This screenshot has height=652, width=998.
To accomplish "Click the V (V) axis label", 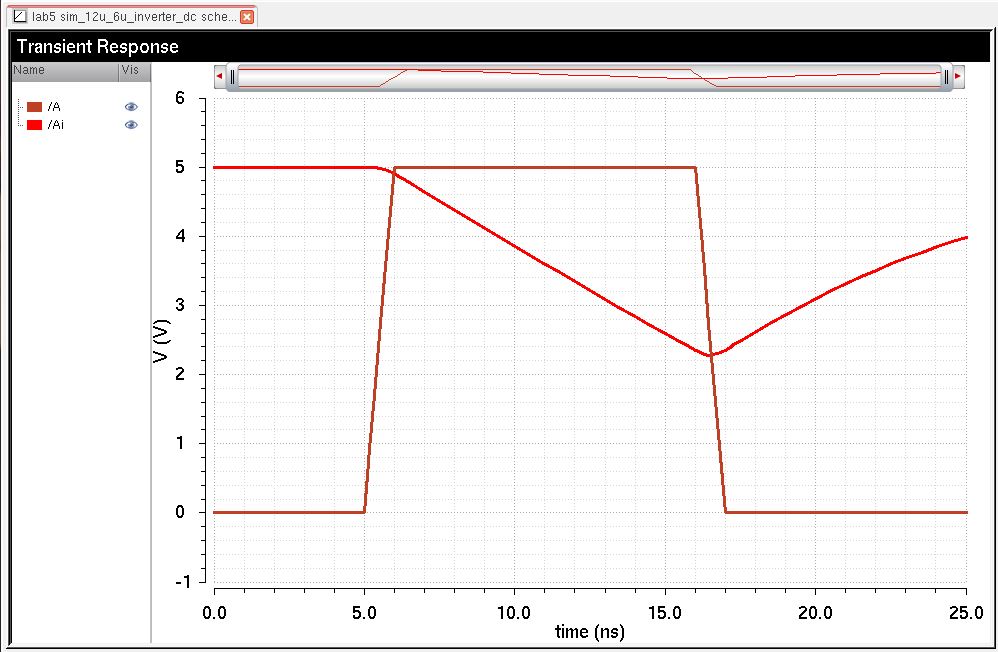I will (162, 341).
